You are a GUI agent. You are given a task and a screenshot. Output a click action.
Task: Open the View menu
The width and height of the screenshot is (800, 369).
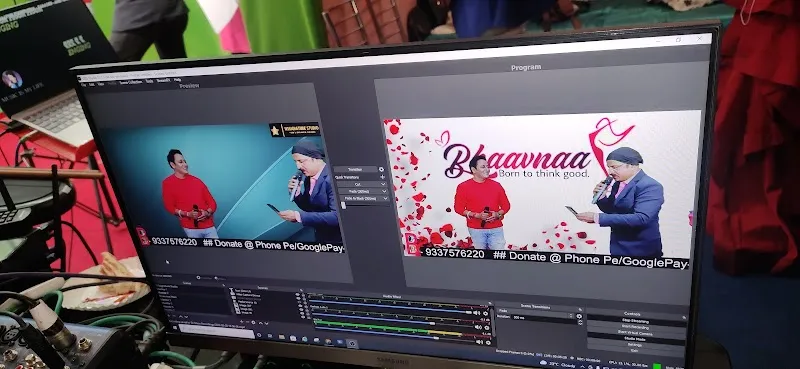click(101, 84)
